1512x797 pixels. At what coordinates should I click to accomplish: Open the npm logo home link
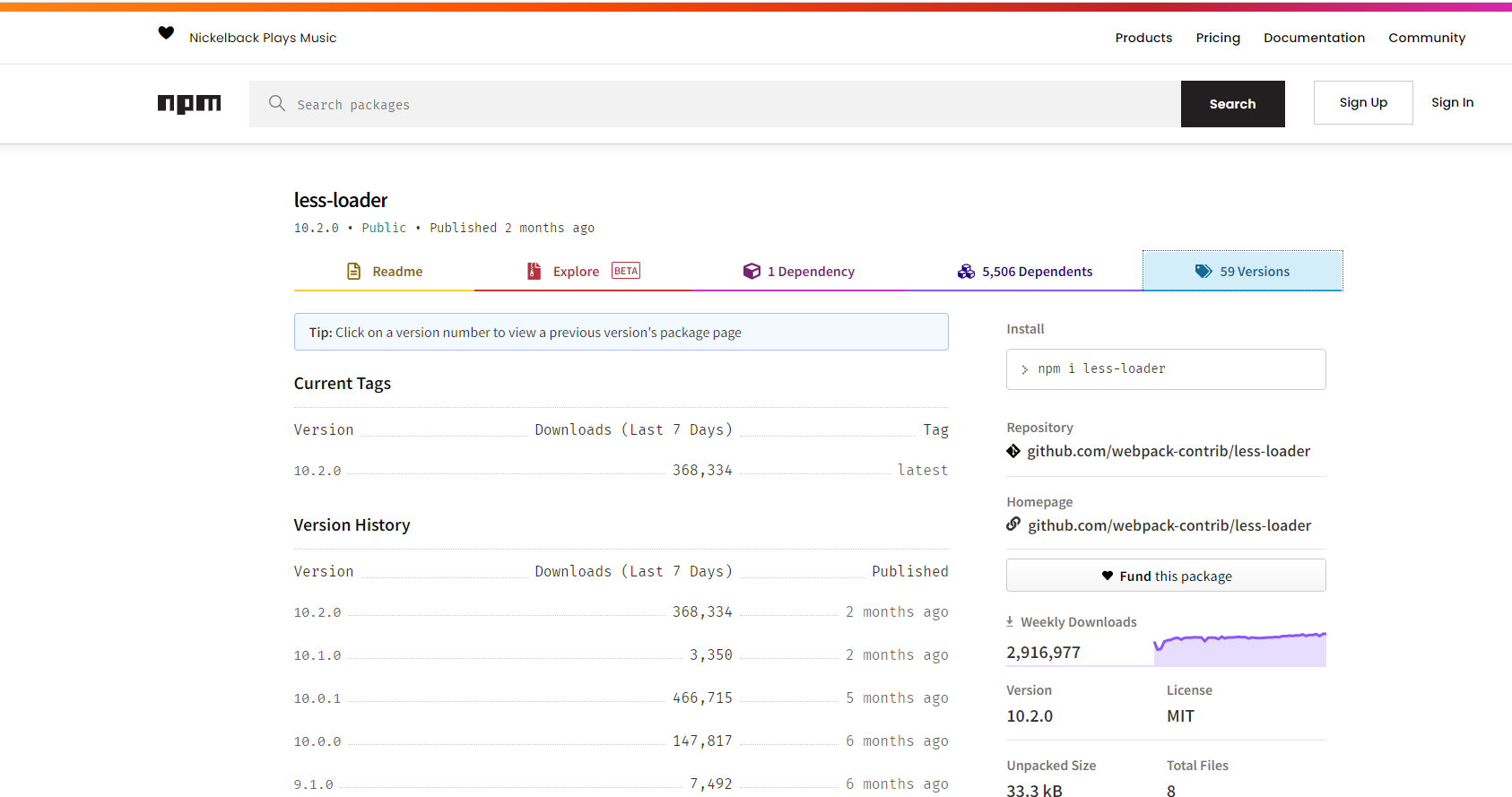coord(189,104)
